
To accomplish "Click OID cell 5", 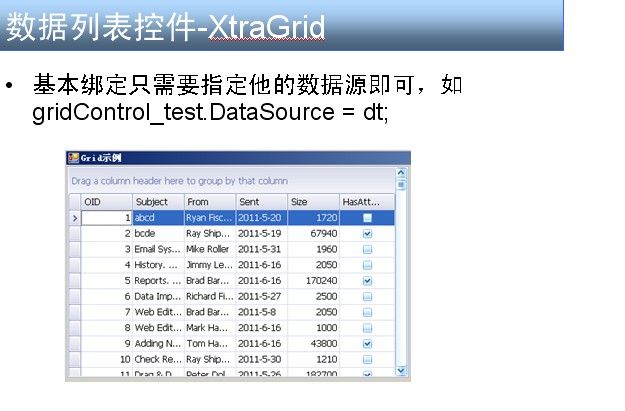I will 106,281.
